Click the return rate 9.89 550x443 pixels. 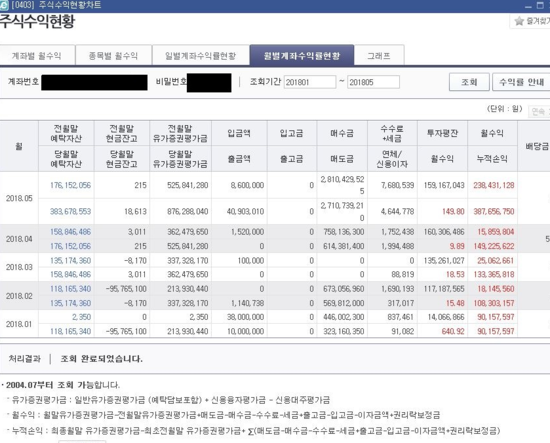pyautogui.click(x=457, y=246)
